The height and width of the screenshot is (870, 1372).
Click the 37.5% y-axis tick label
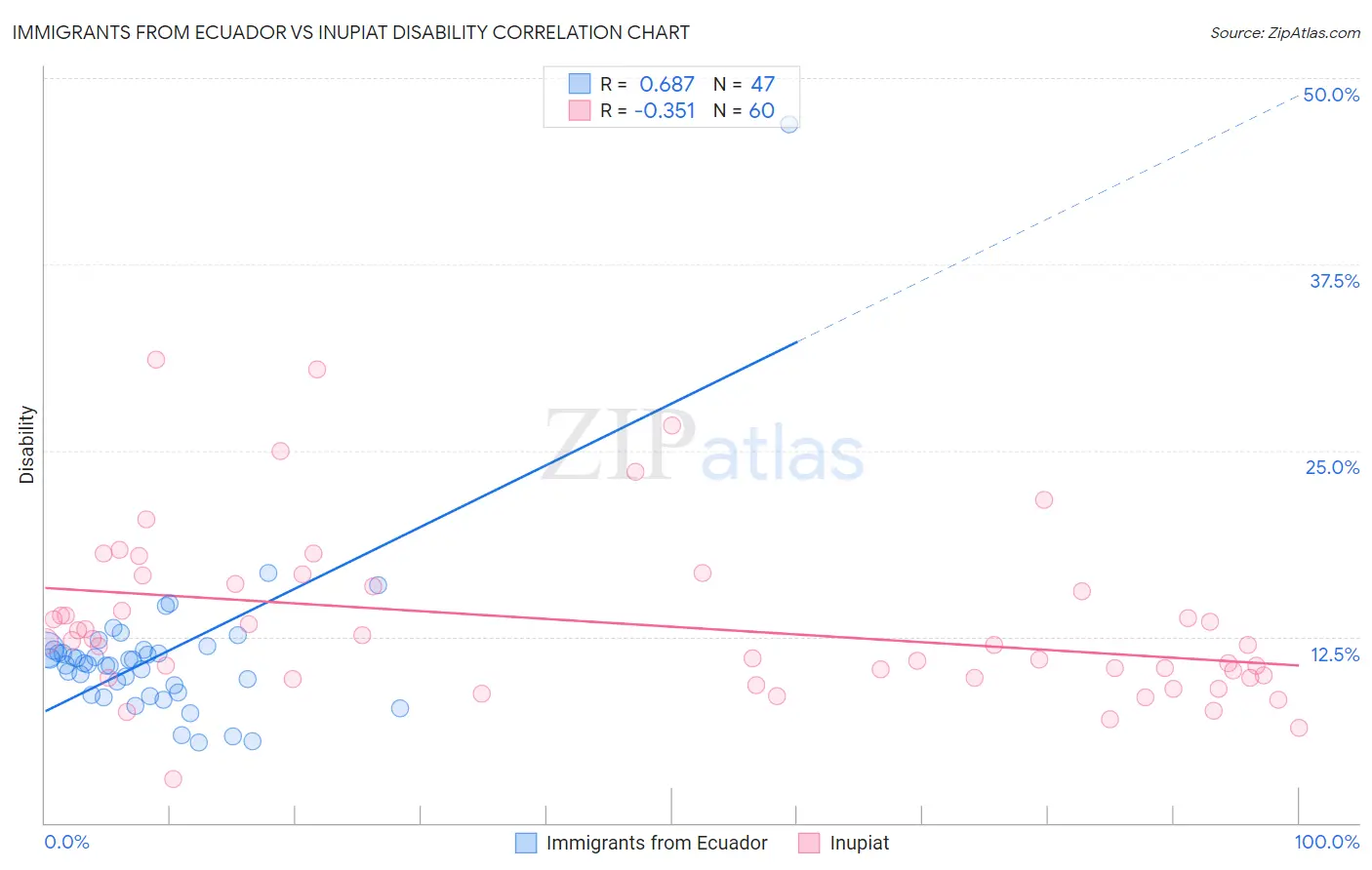[1334, 281]
